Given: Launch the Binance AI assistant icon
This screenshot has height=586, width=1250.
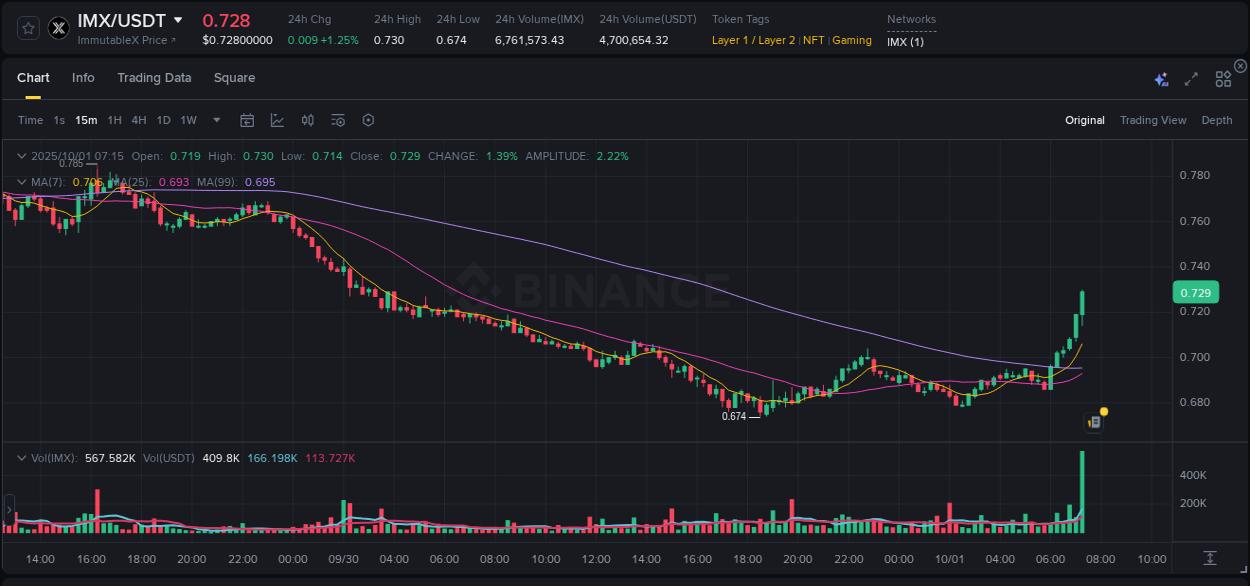Looking at the screenshot, I should 1160,79.
